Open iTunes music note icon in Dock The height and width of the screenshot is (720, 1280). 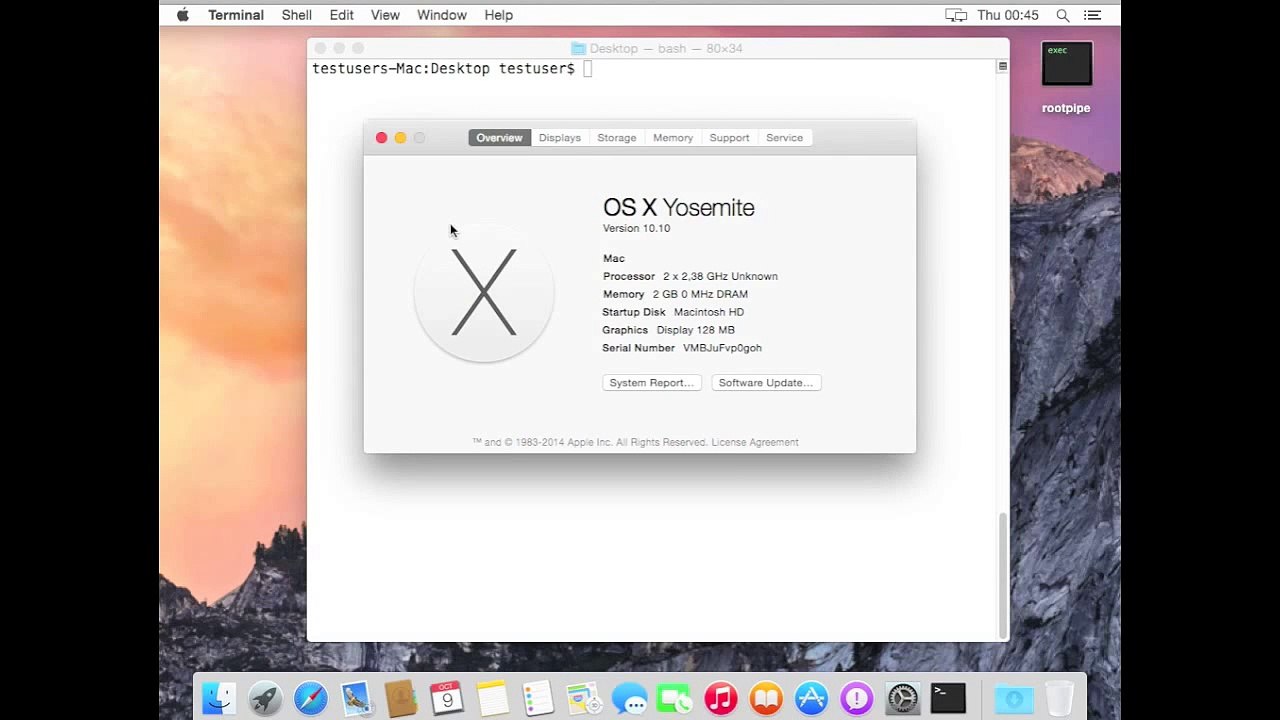(x=721, y=698)
